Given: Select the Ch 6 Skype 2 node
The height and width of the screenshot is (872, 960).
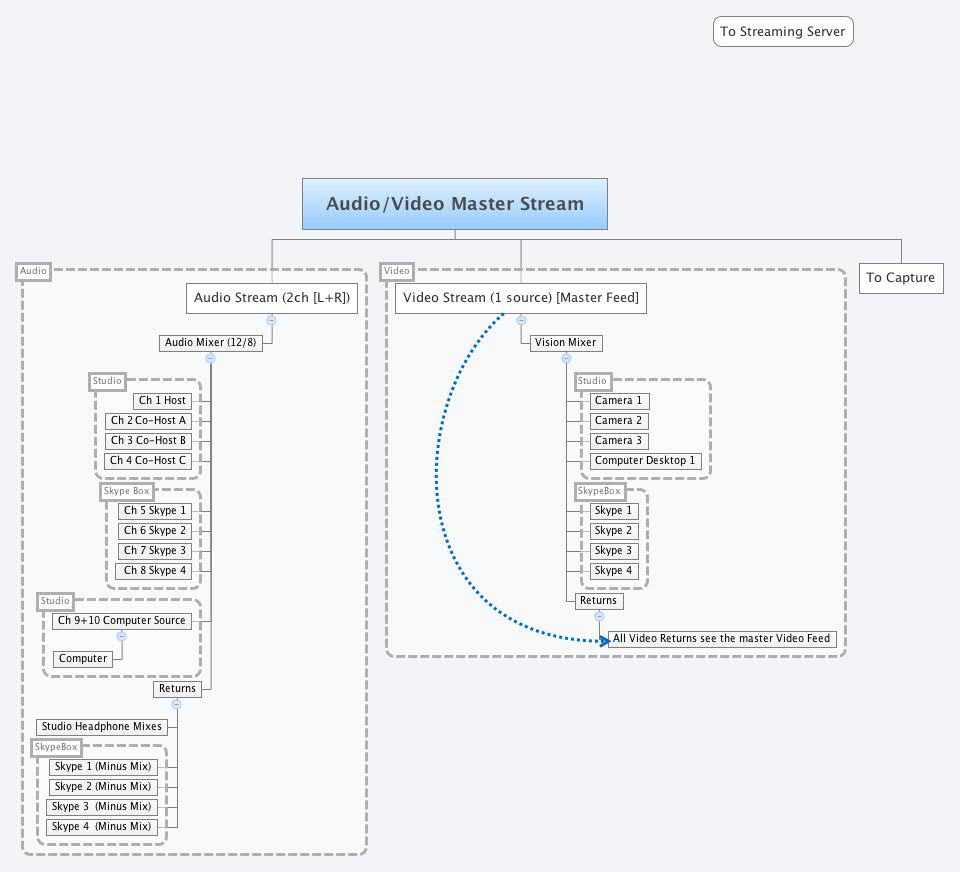Looking at the screenshot, I should [155, 531].
